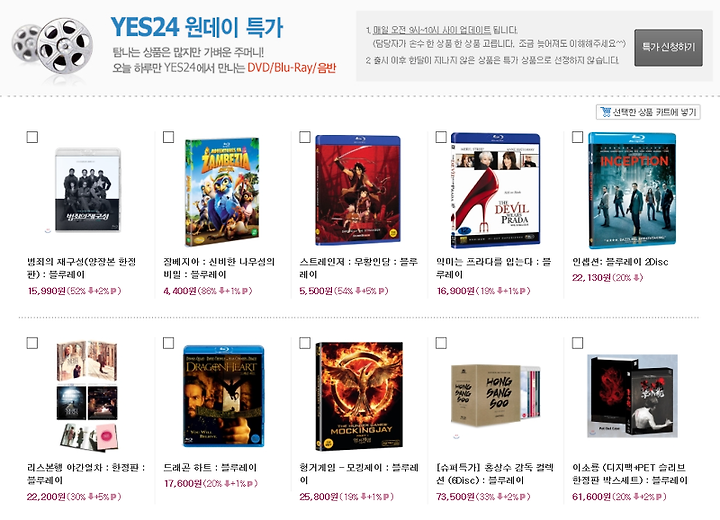The image size is (720, 520).
Task: Tick the Zambezia item checkbox
Action: (x=169, y=137)
